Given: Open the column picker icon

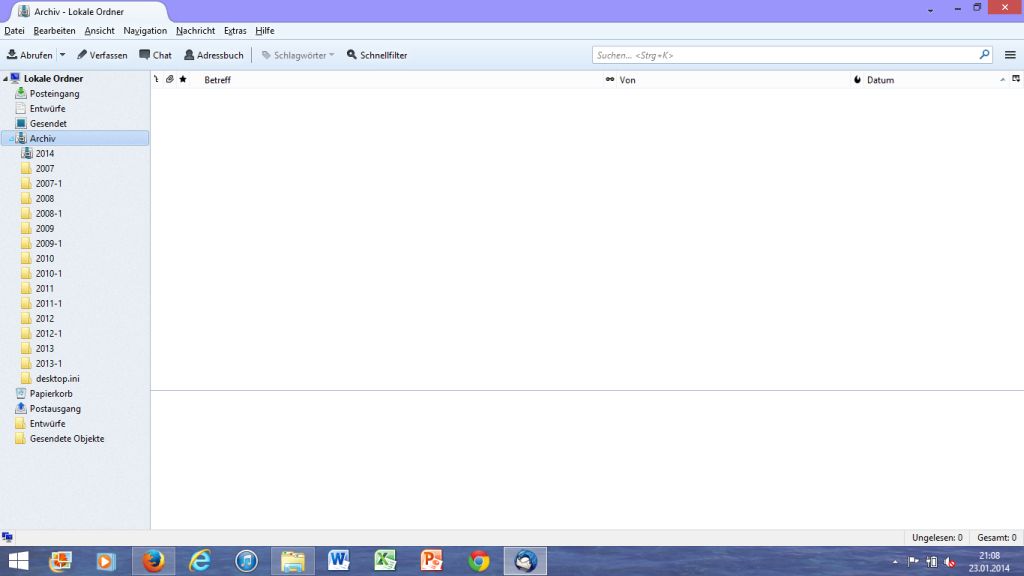Looking at the screenshot, I should coord(1016,79).
